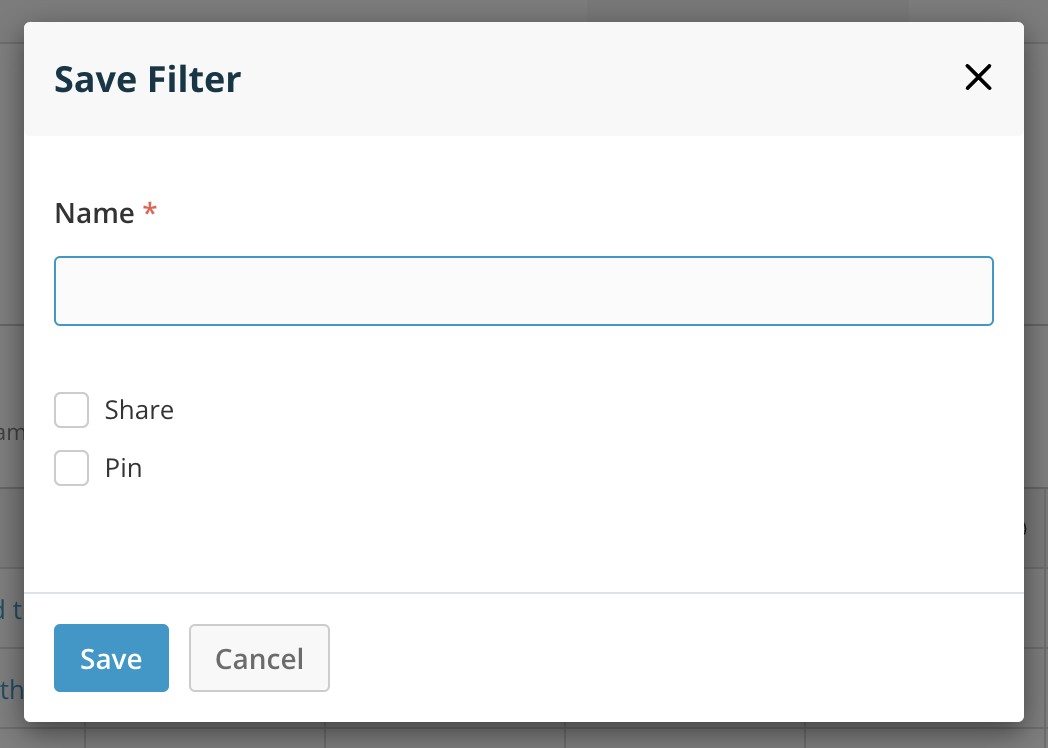Tick the Pin checkbox

pyautogui.click(x=72, y=468)
